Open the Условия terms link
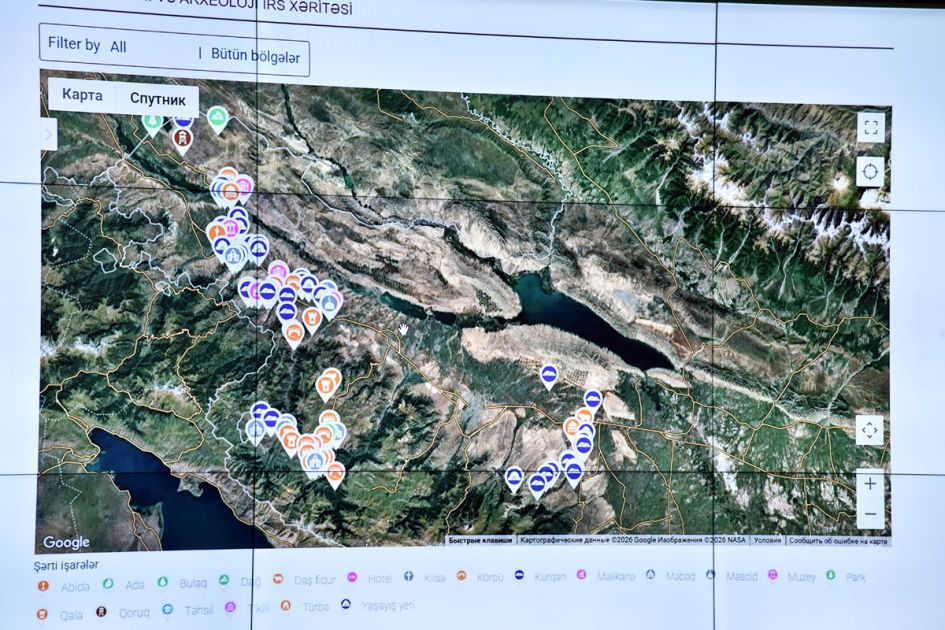This screenshot has width=945, height=630. (x=767, y=541)
